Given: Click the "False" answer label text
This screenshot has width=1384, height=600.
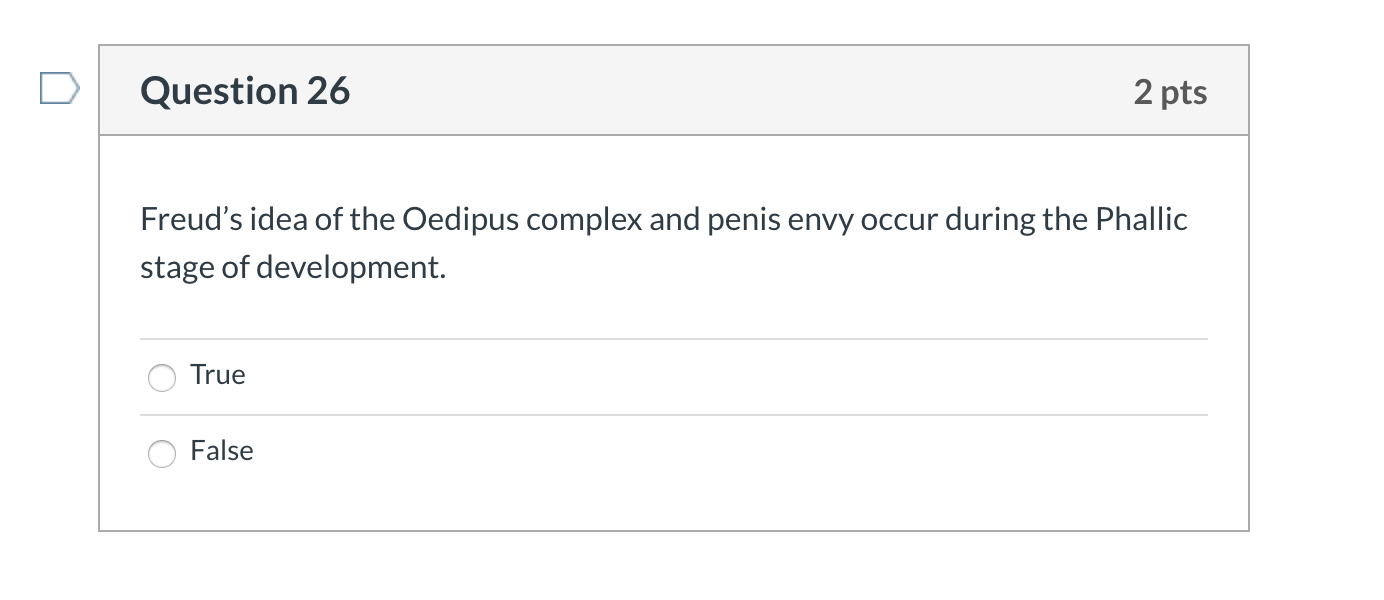Looking at the screenshot, I should (x=222, y=451).
